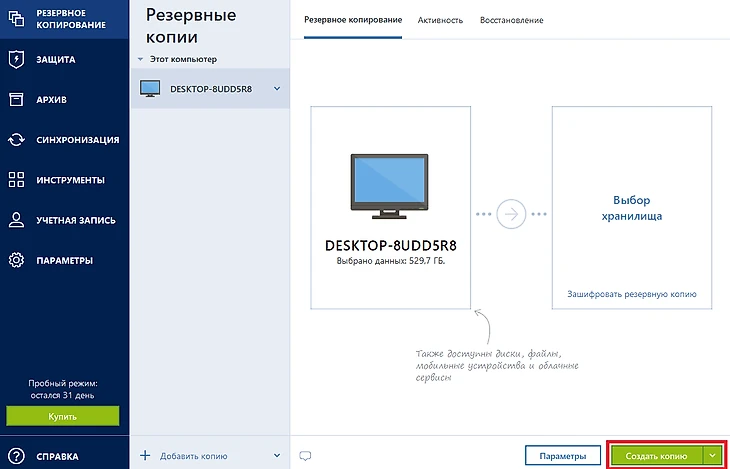The height and width of the screenshot is (469, 730).
Task: Click the Создать копию button
Action: pyautogui.click(x=656, y=455)
